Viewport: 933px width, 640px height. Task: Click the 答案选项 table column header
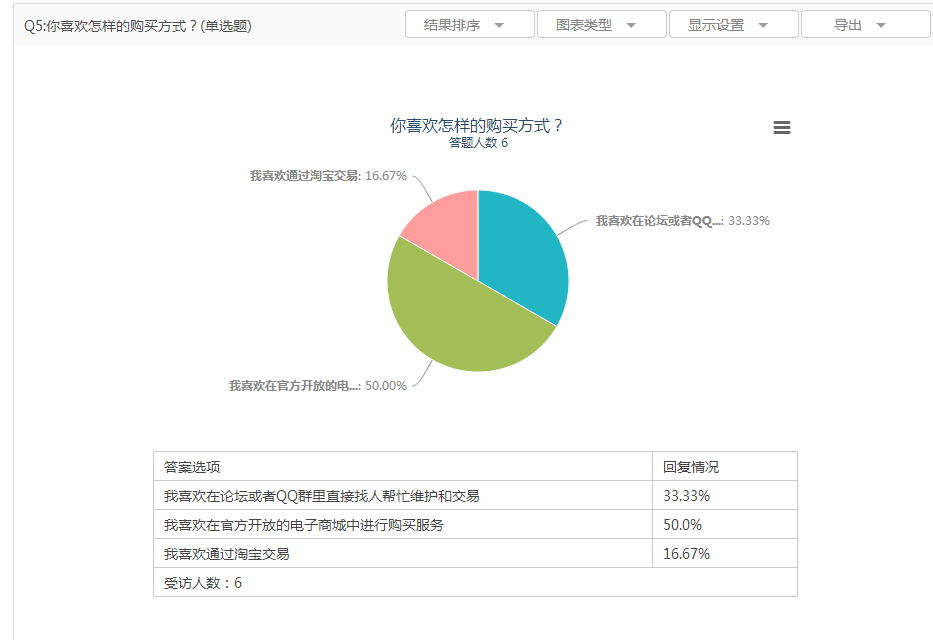pos(193,467)
